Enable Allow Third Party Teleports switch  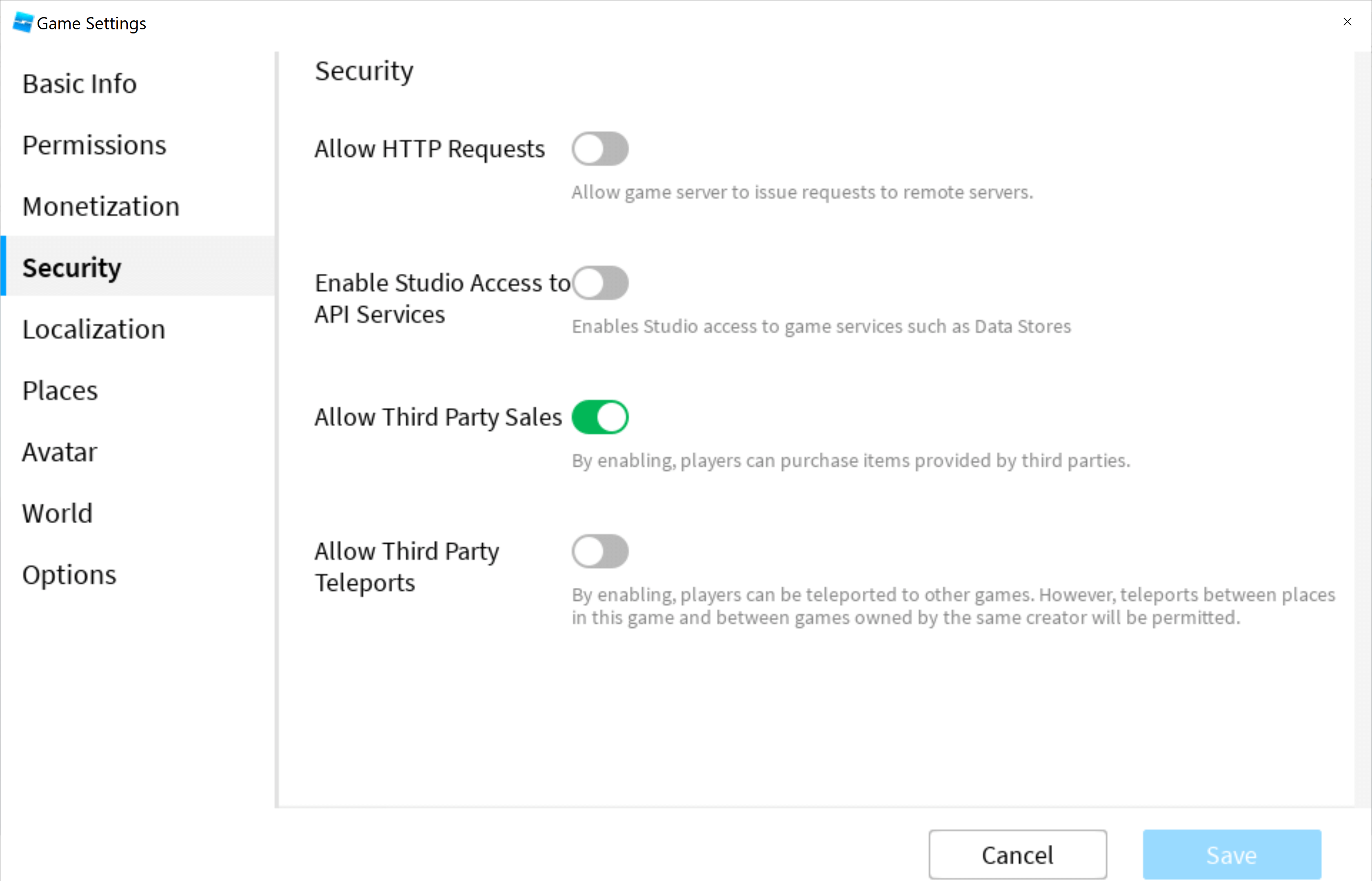pyautogui.click(x=600, y=551)
